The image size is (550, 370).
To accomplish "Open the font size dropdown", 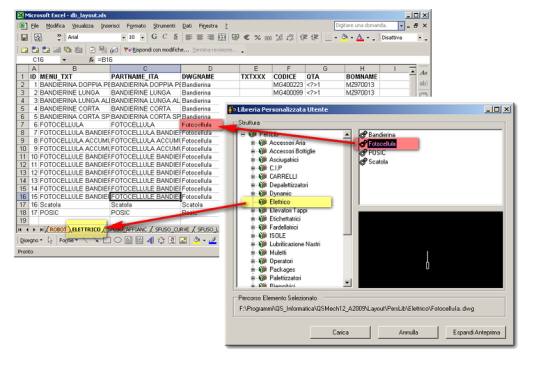I will pos(142,37).
